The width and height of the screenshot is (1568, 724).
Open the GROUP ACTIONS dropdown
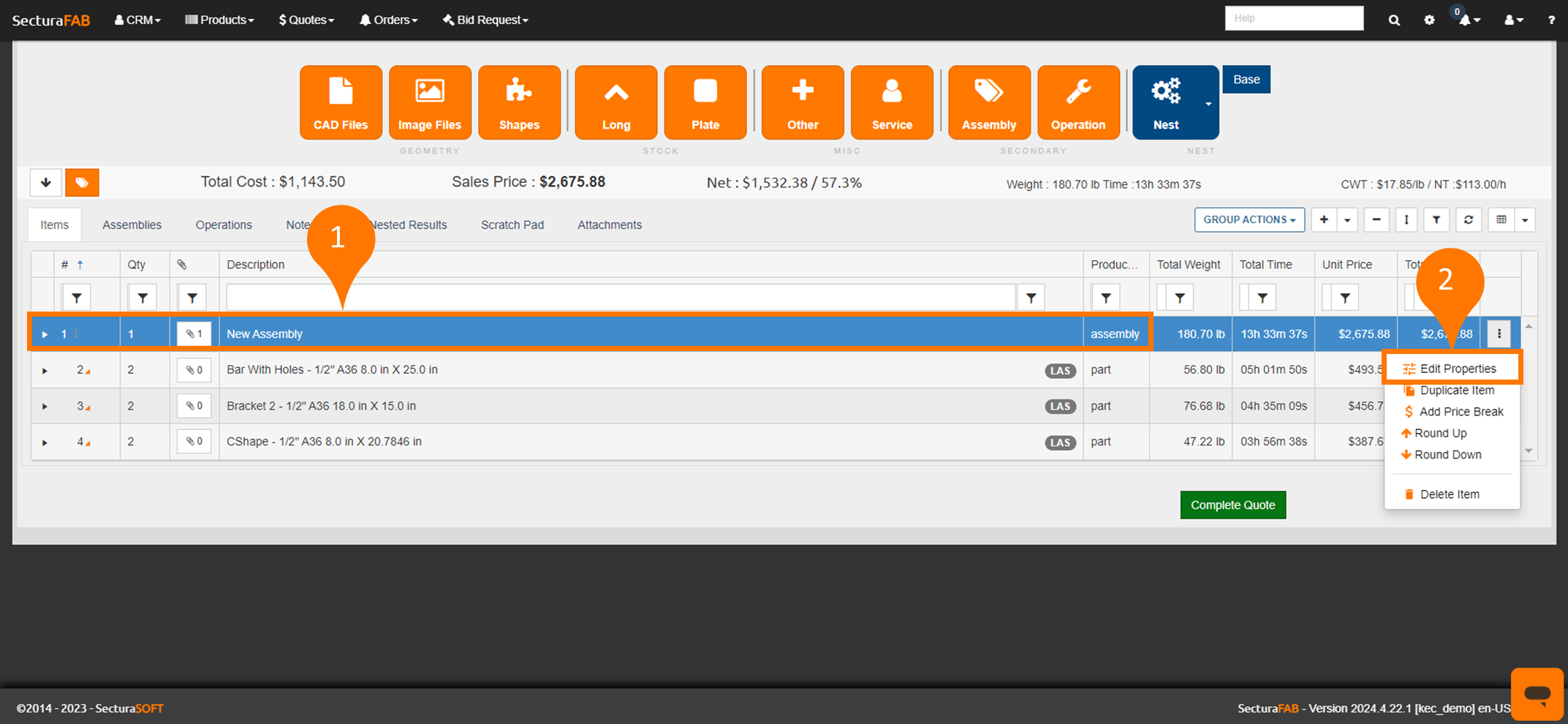tap(1249, 220)
